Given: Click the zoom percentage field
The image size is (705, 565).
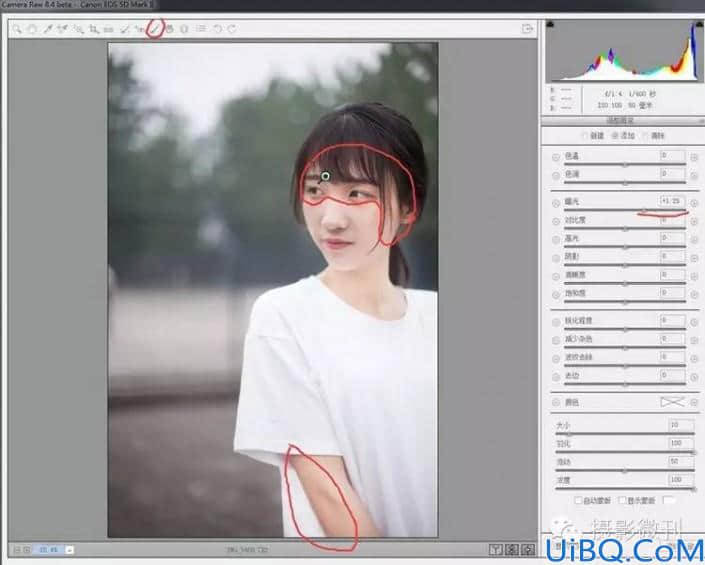Looking at the screenshot, I should pos(49,549).
